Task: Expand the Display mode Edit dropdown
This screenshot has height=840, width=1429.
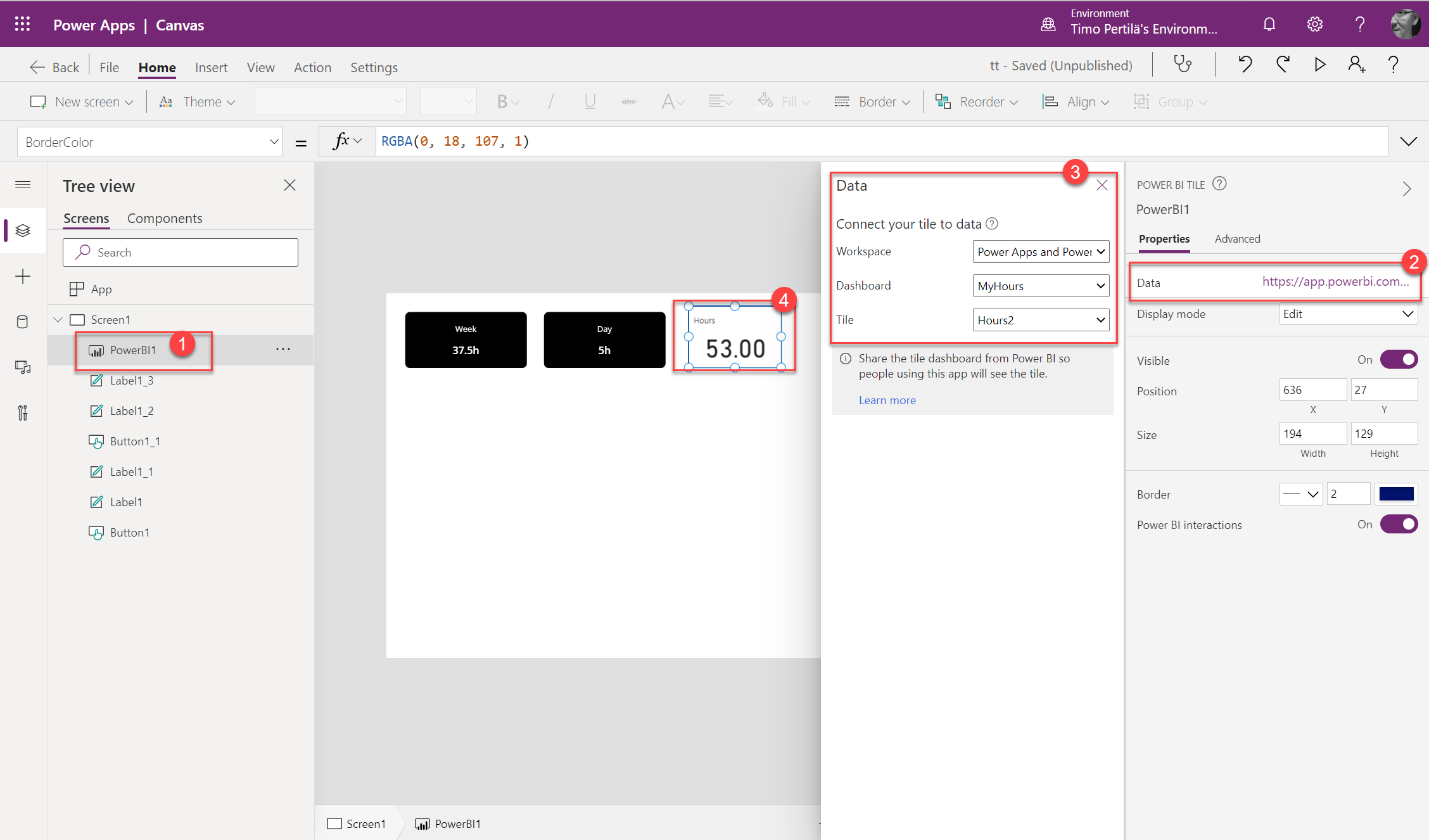Action: coord(1348,314)
